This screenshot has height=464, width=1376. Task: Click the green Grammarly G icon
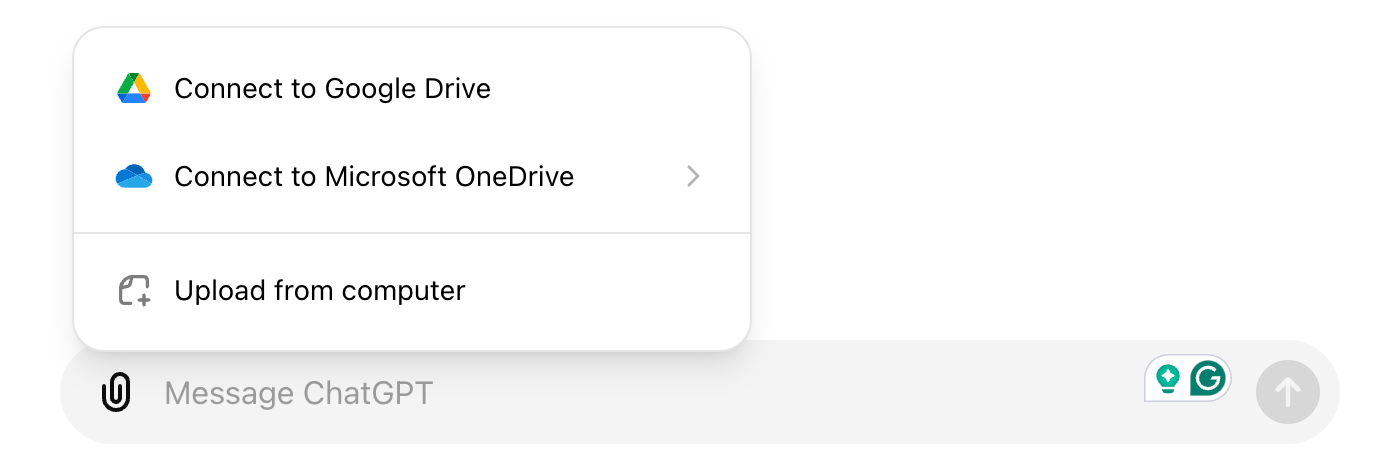pos(1208,378)
